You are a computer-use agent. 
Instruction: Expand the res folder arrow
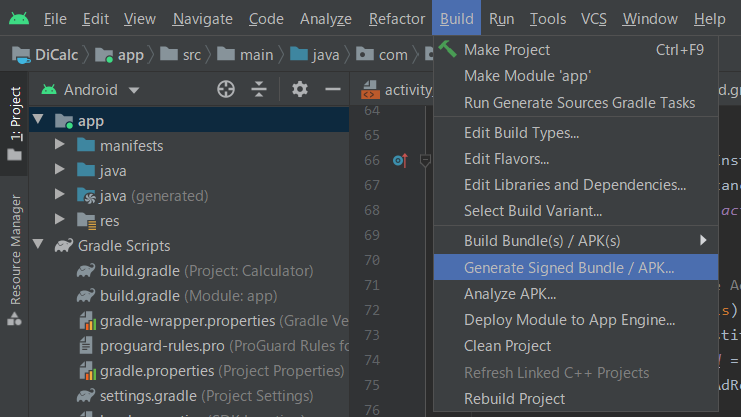pyautogui.click(x=60, y=219)
